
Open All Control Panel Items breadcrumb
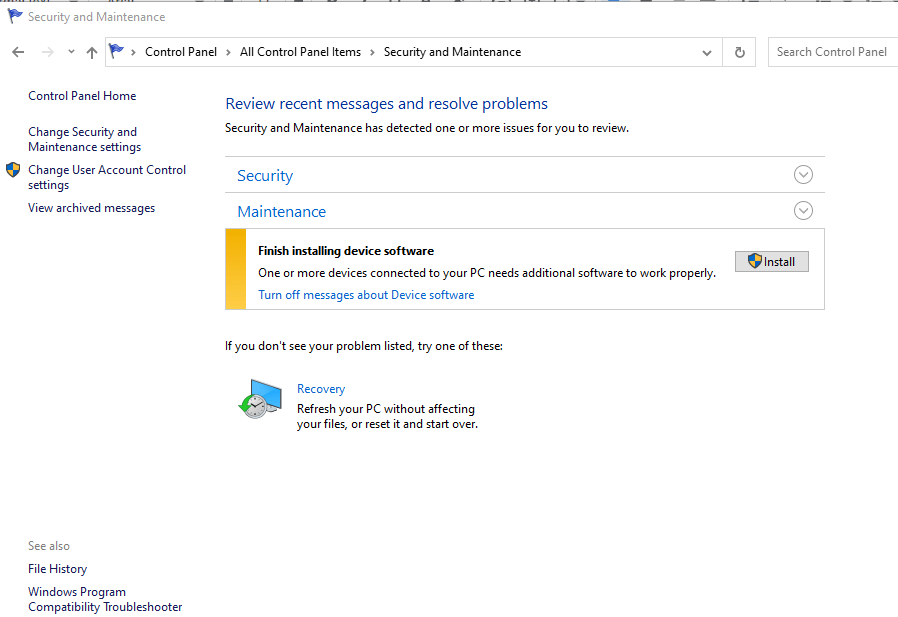(x=300, y=52)
